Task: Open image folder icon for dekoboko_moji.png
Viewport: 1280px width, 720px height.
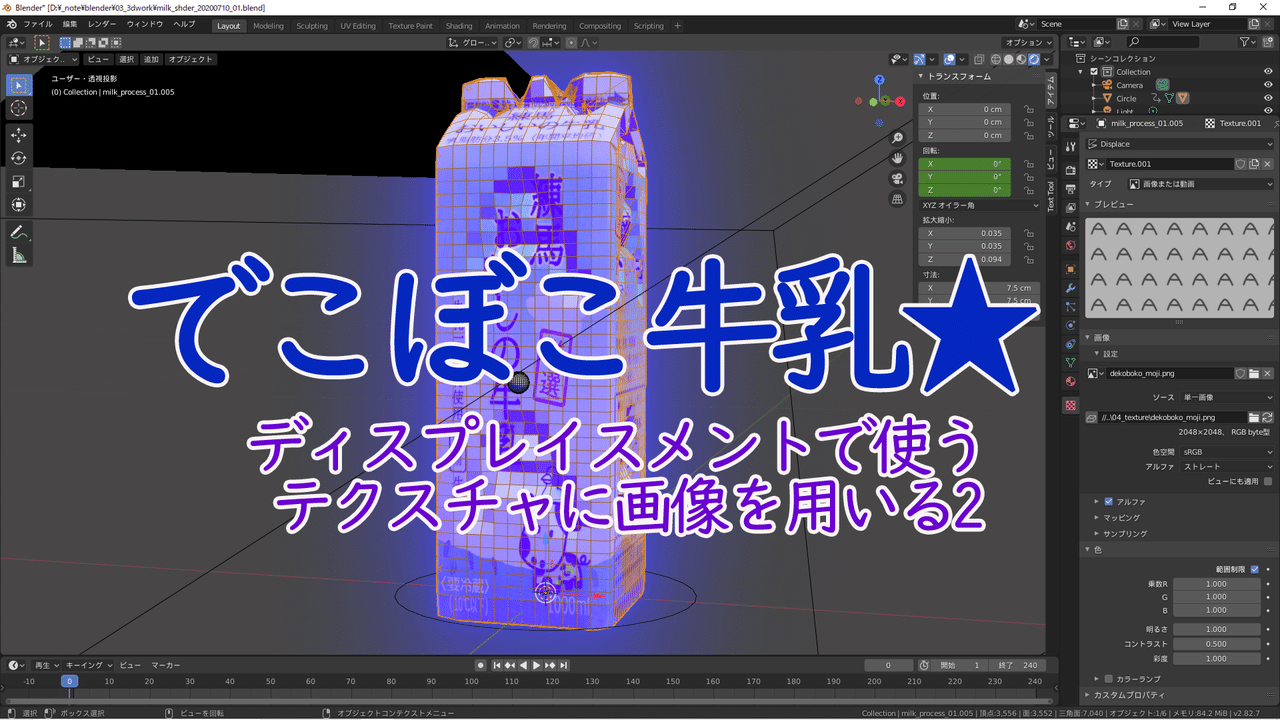Action: tap(1253, 373)
